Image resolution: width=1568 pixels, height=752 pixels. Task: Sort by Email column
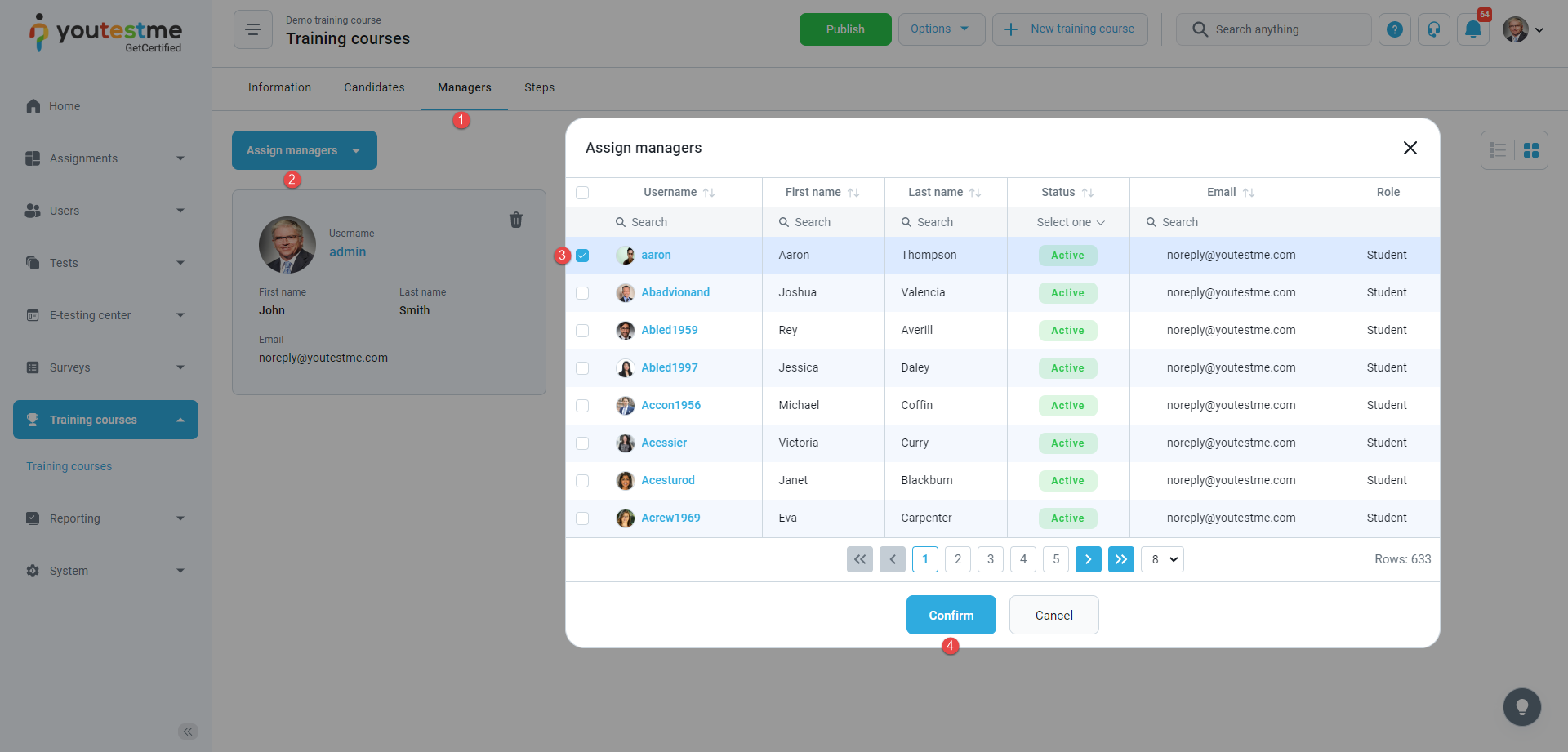[x=1249, y=193]
